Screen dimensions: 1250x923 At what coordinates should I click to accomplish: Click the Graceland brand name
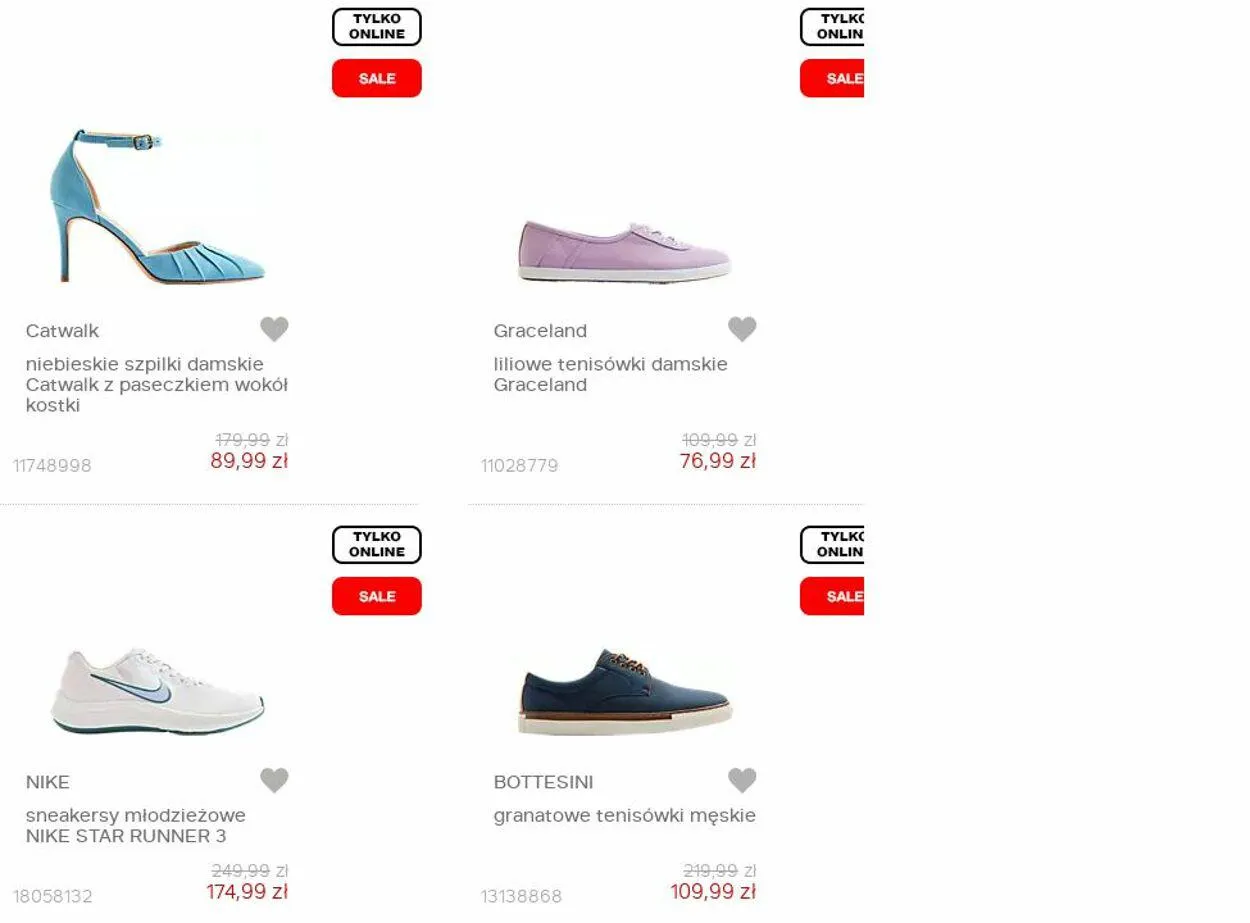point(540,331)
